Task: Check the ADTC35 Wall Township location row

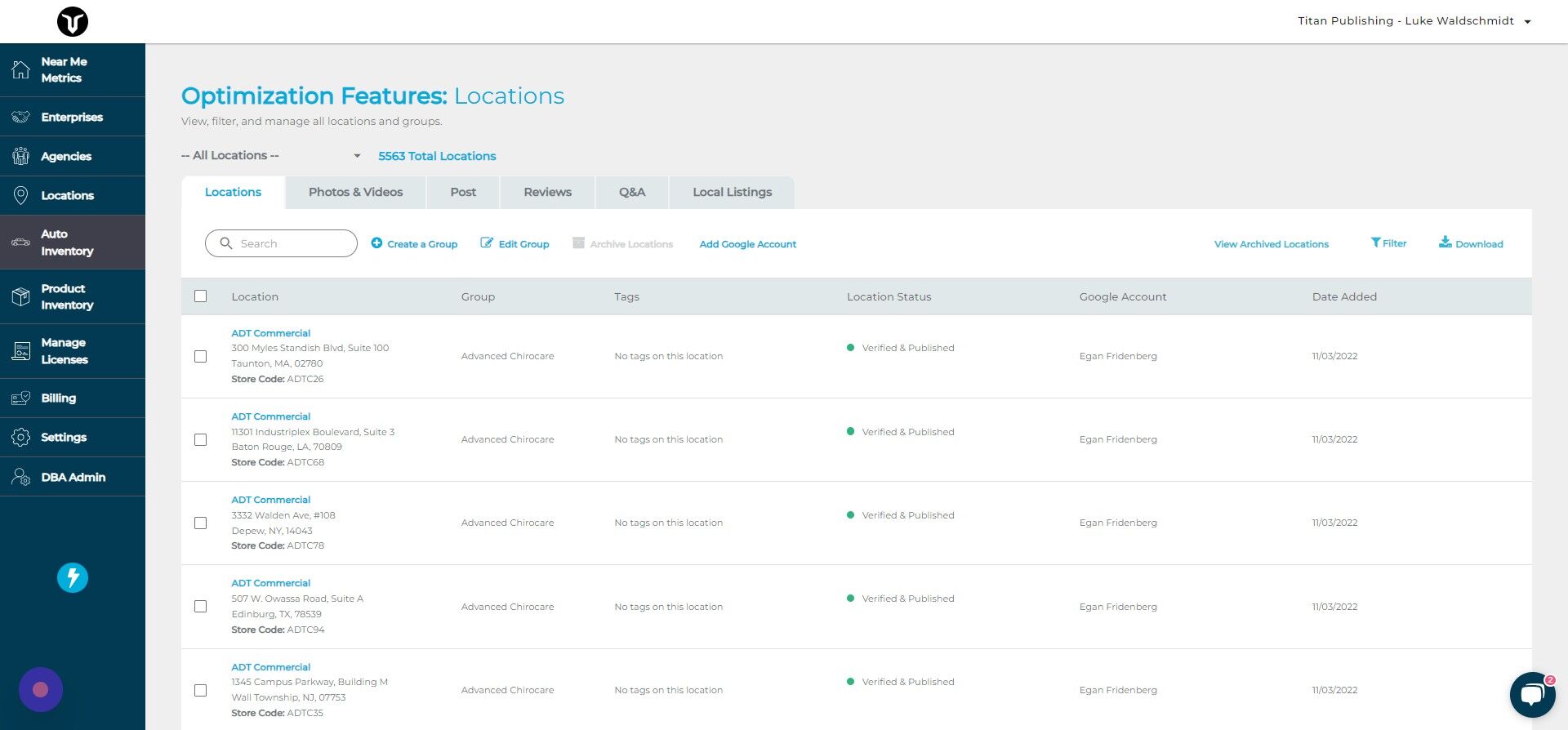Action: tap(200, 691)
